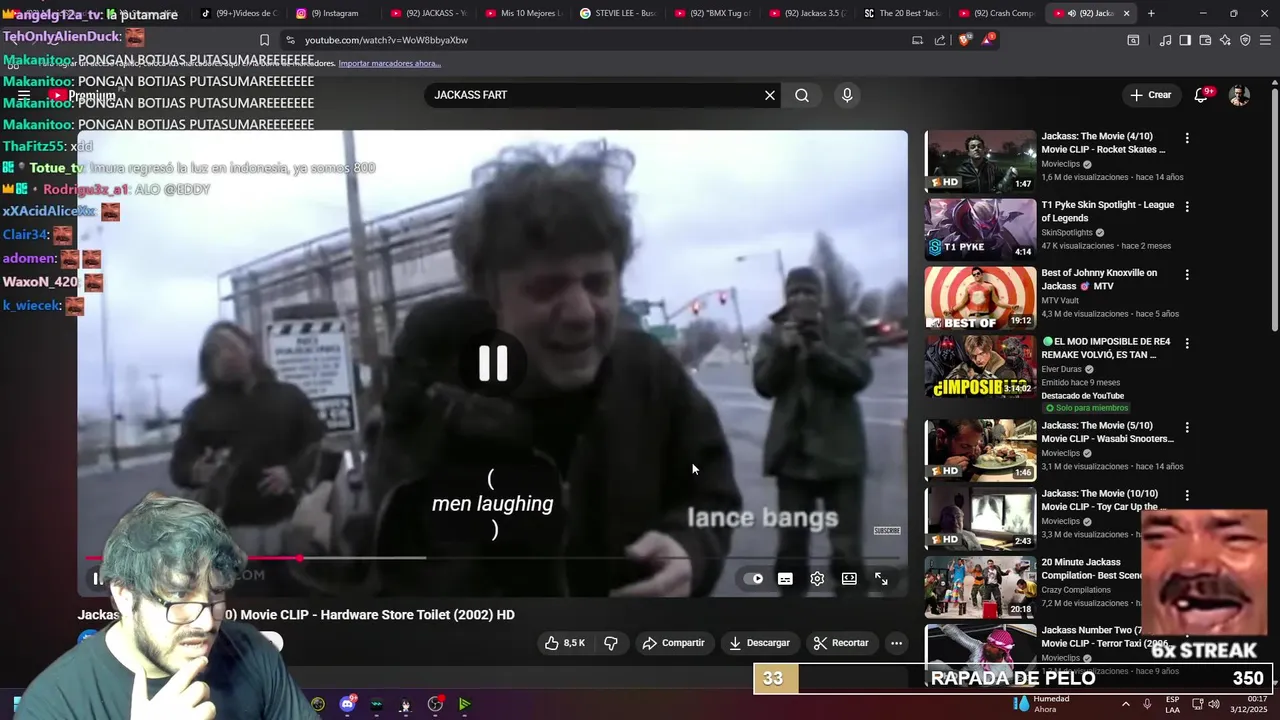Click the Compartir button
This screenshot has width=1280, height=720.
pos(673,643)
